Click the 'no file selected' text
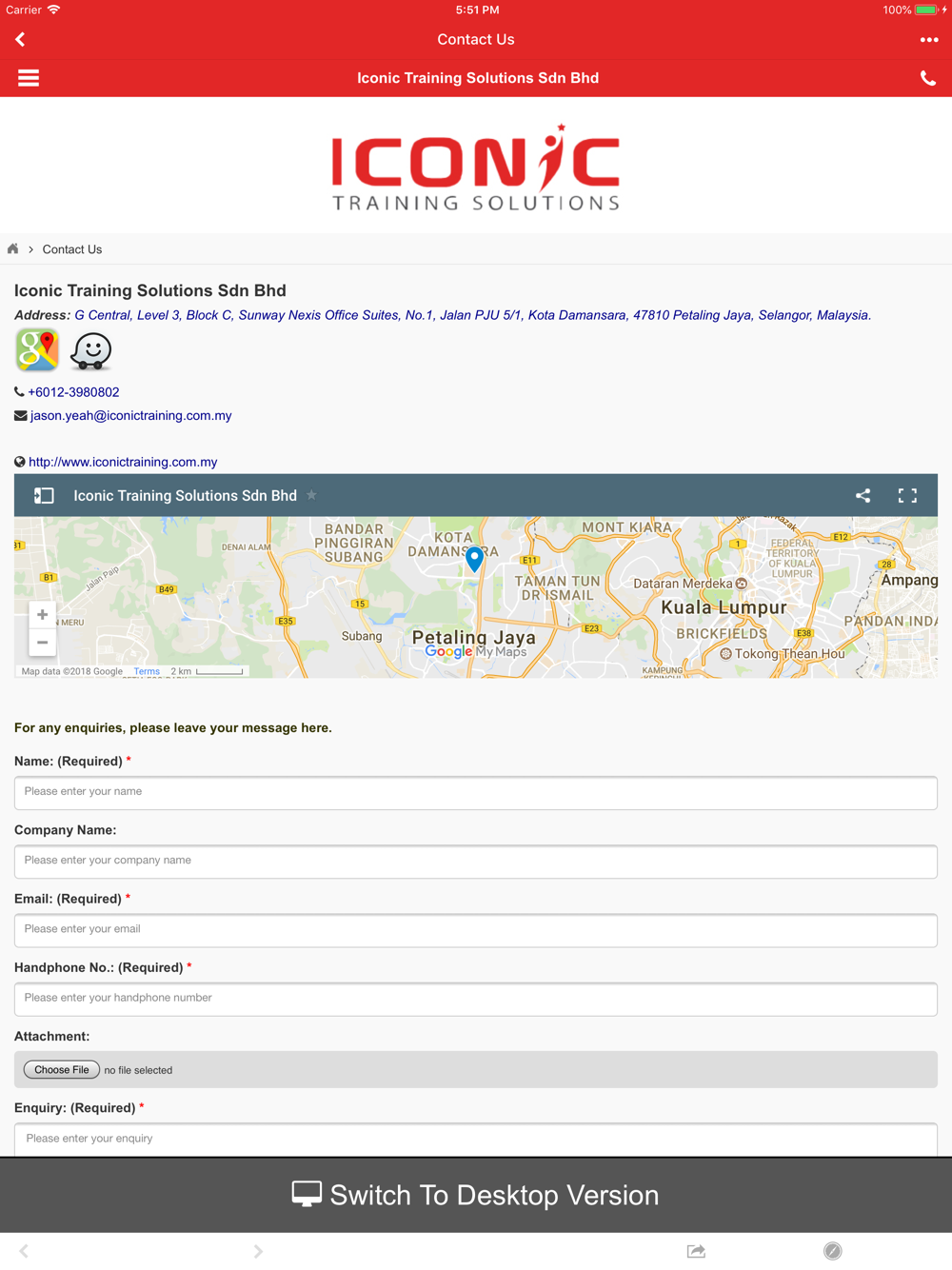The width and height of the screenshot is (952, 1270). (x=138, y=1070)
